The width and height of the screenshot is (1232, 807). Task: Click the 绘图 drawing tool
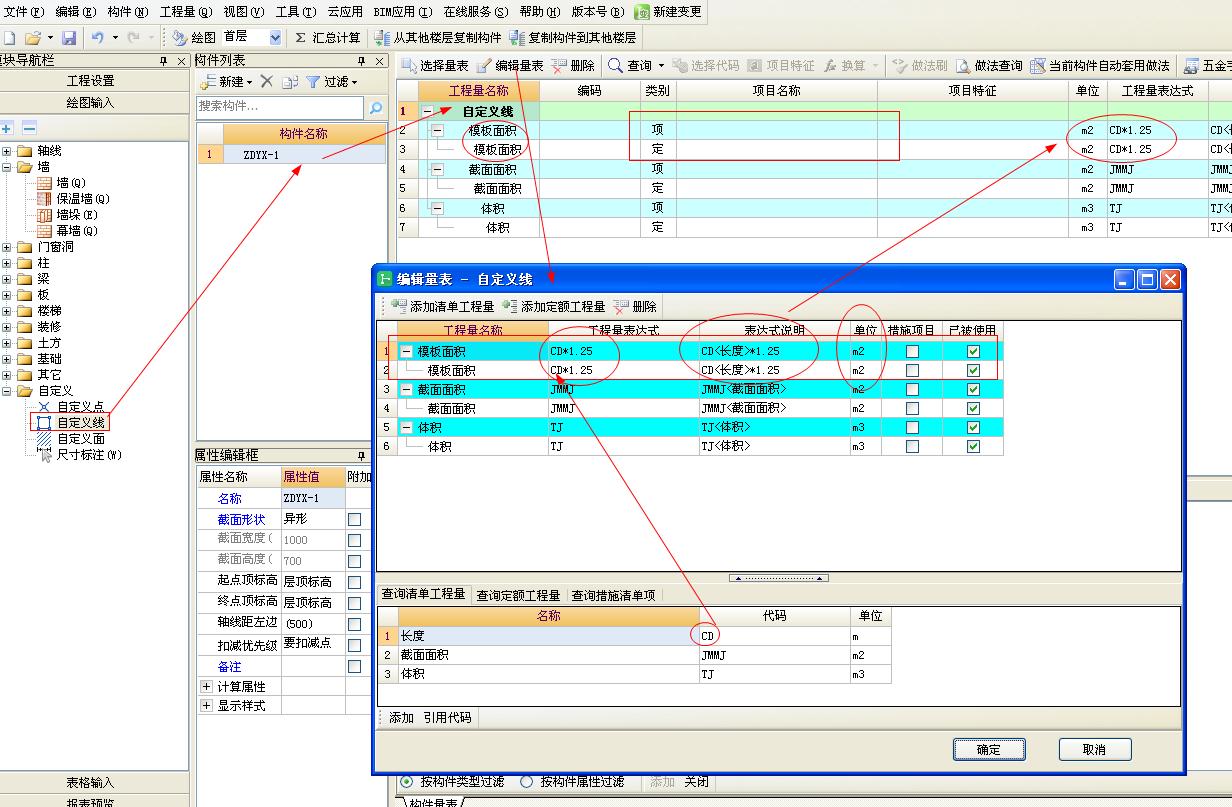tap(193, 38)
